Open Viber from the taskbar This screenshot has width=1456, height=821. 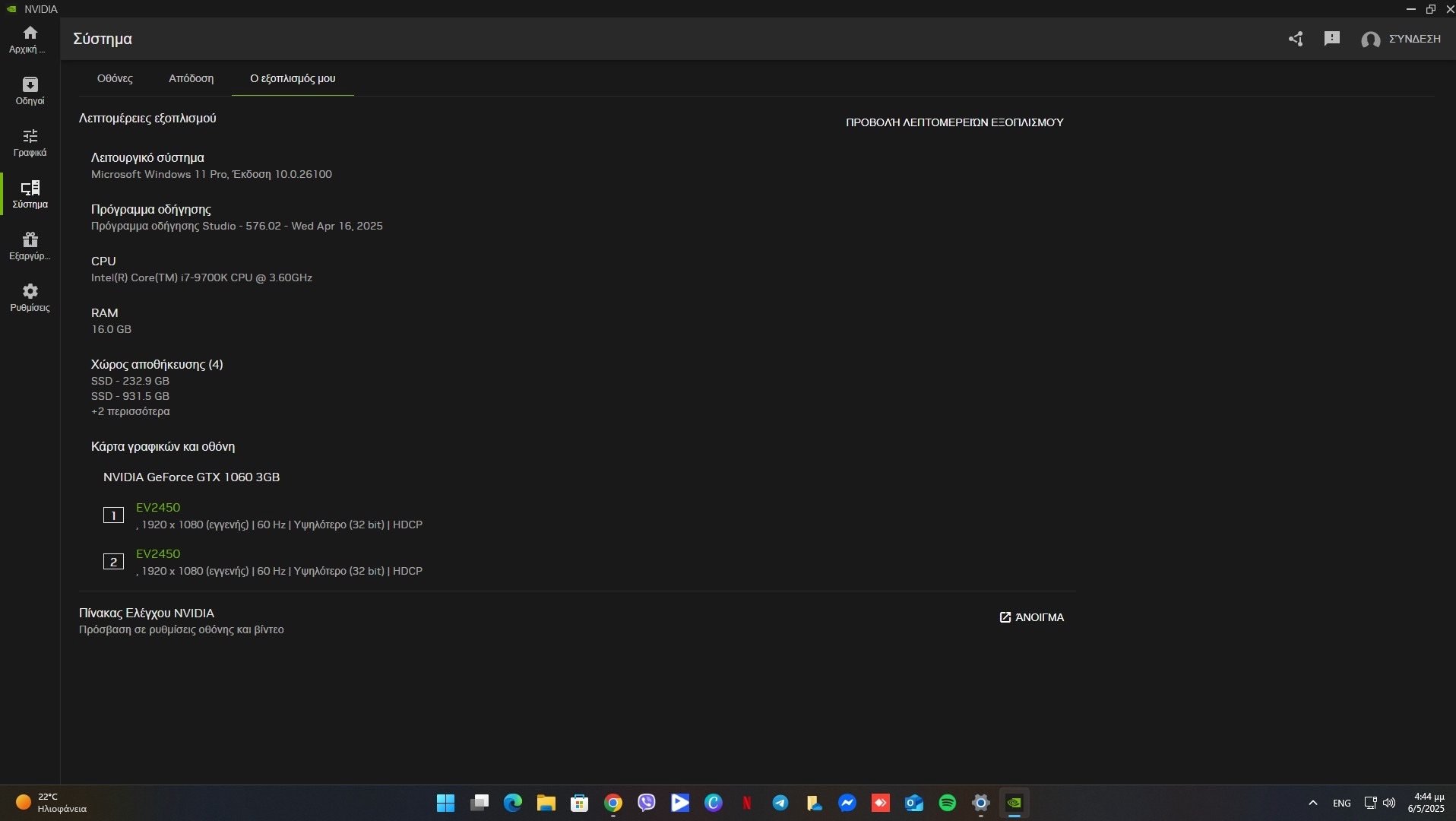coord(646,803)
